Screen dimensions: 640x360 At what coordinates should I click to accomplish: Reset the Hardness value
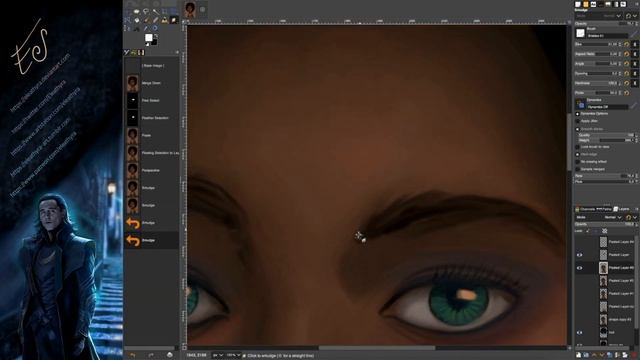tap(627, 83)
